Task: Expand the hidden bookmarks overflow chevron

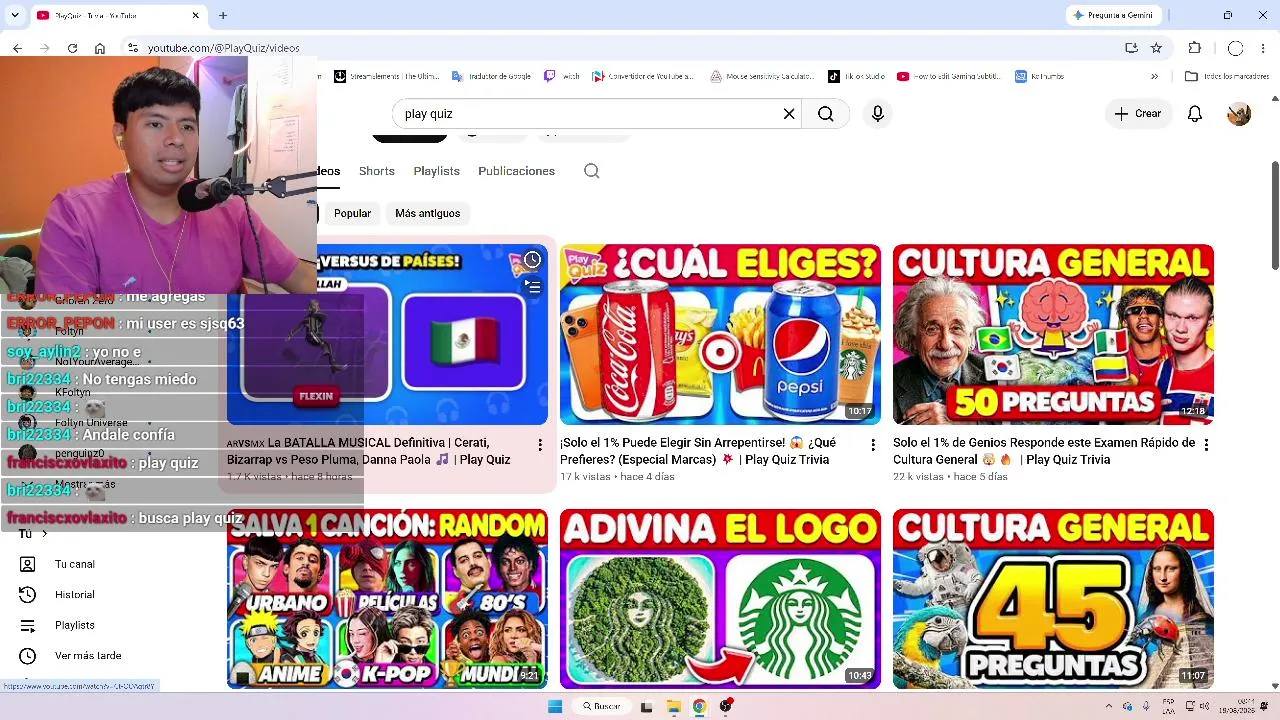Action: 1155,76
